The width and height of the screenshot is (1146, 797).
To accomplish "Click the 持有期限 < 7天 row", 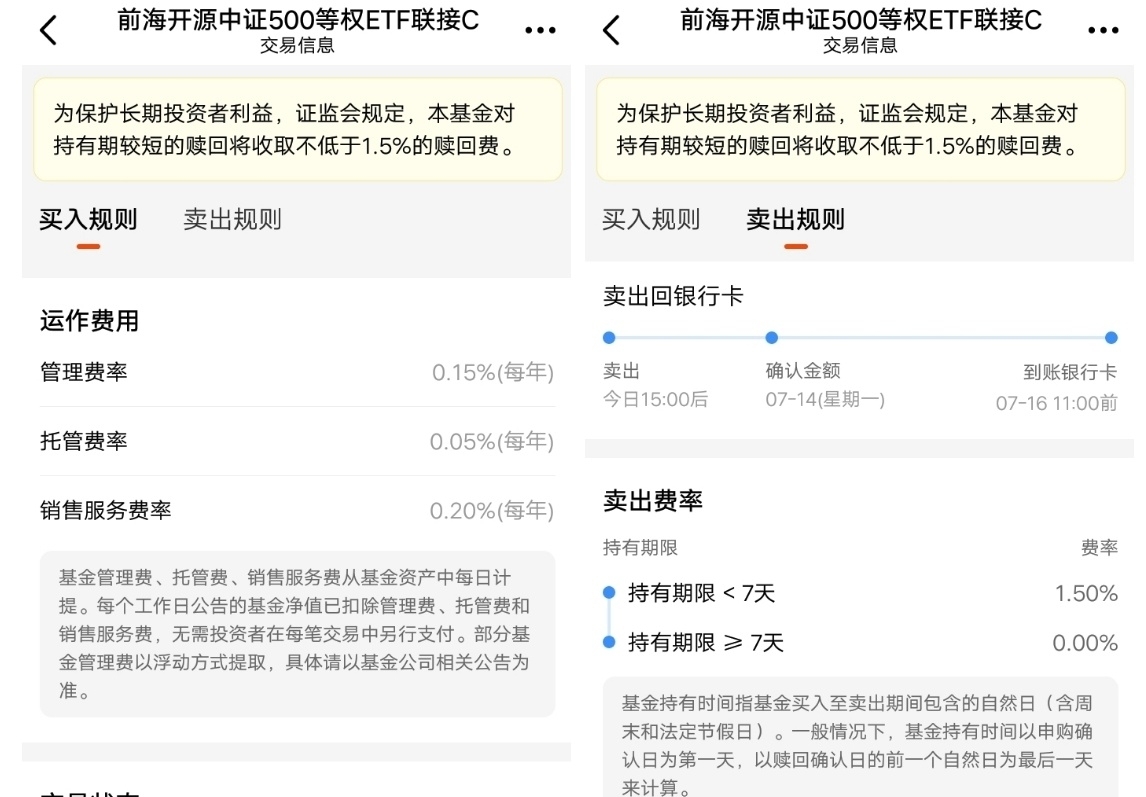I will tap(860, 593).
